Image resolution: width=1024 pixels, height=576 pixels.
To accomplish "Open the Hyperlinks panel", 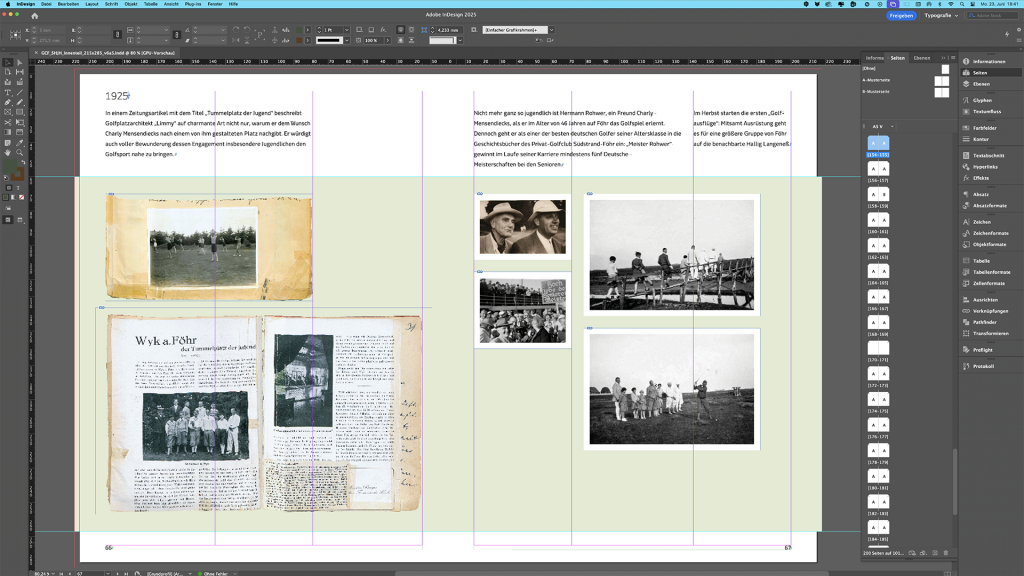I will point(986,166).
